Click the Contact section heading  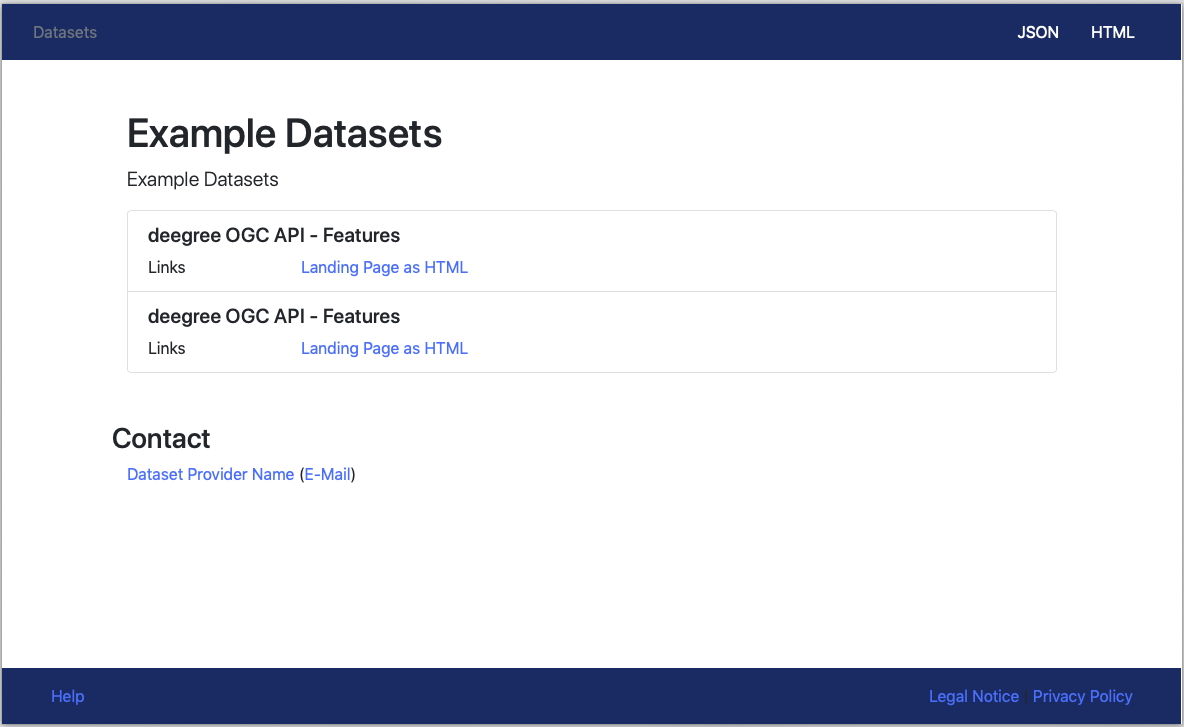[161, 438]
